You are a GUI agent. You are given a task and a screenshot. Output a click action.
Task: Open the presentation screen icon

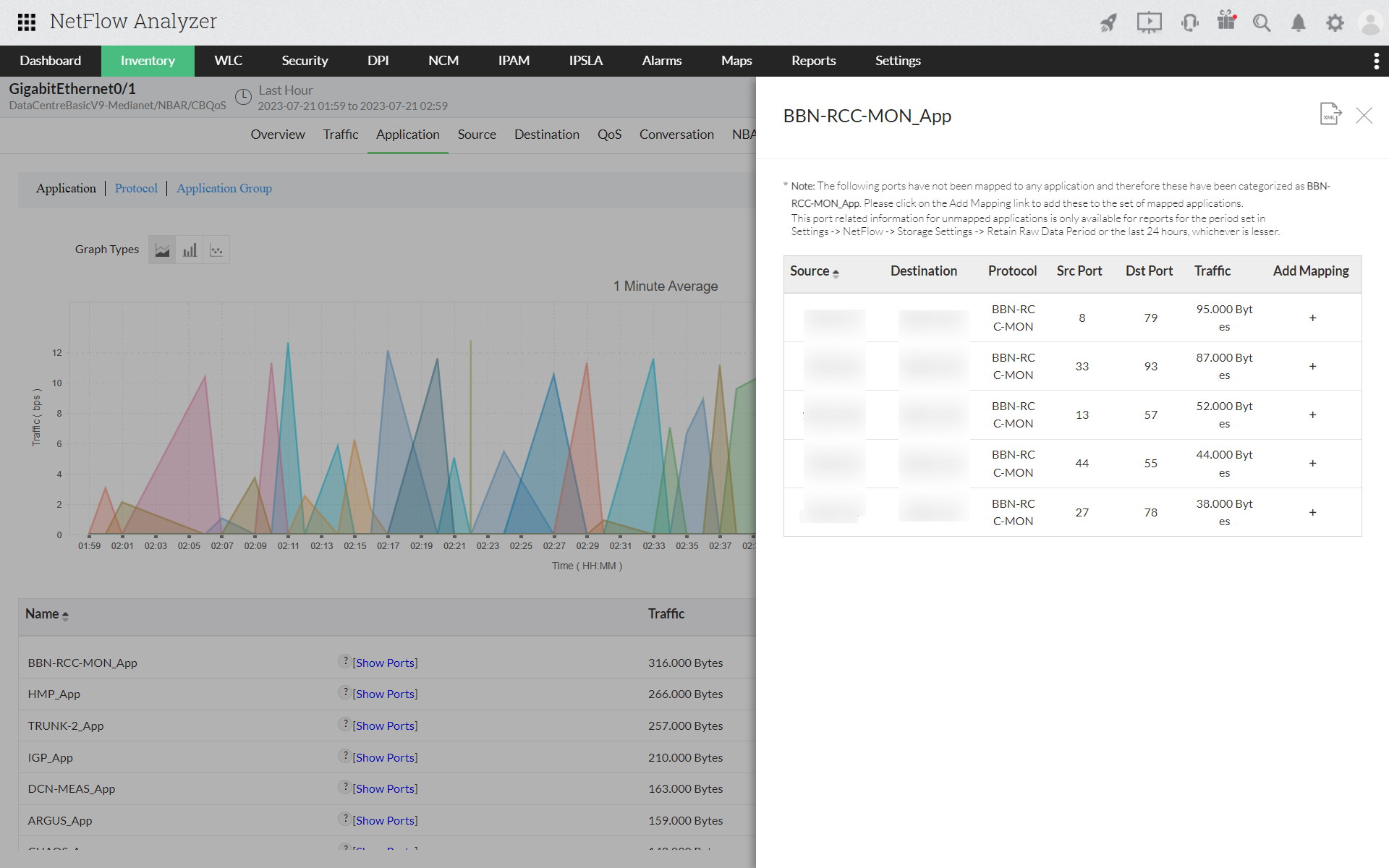[x=1149, y=22]
